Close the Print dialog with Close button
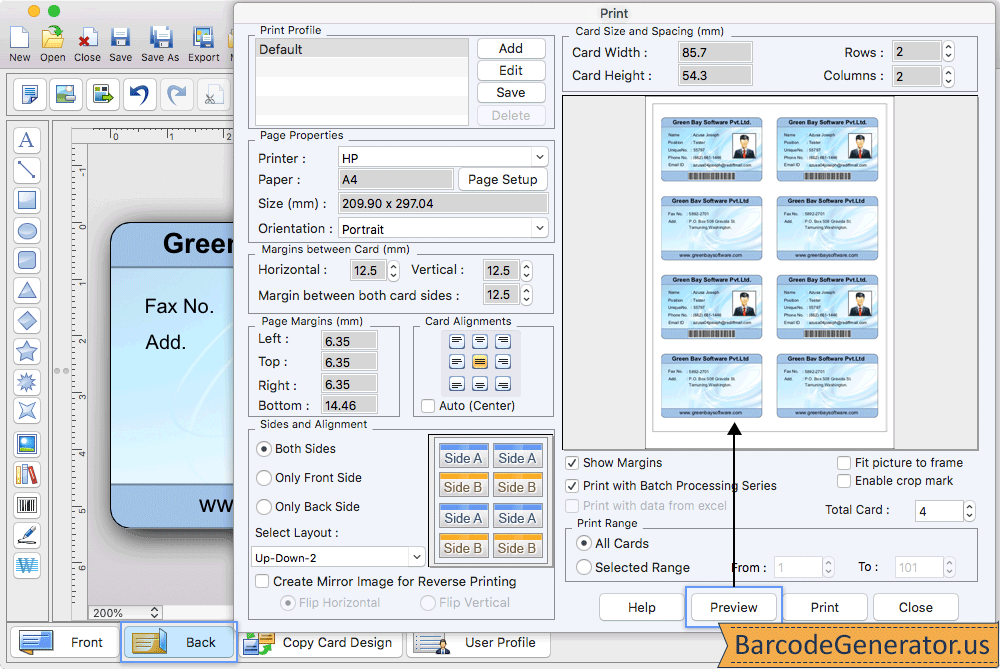Screen dimensions: 1000x669 [x=916, y=607]
